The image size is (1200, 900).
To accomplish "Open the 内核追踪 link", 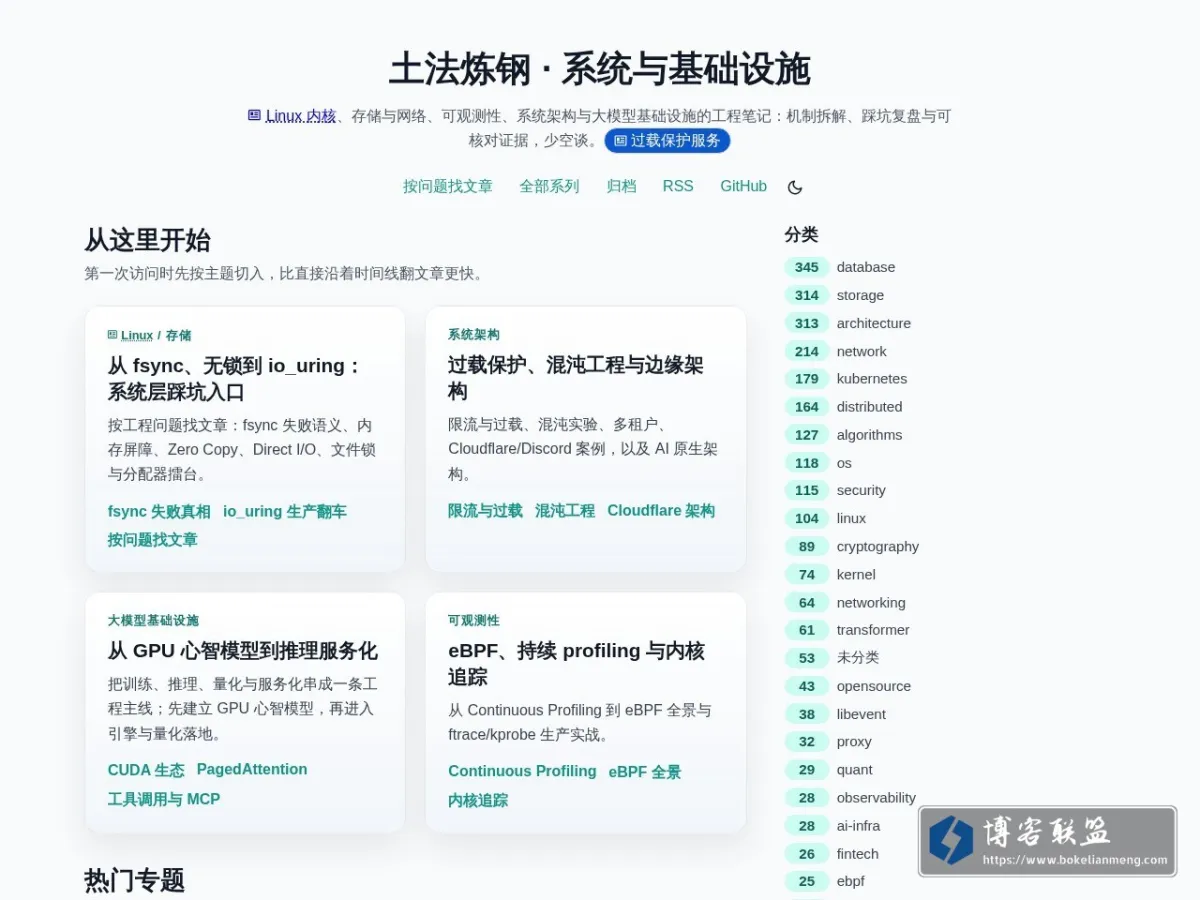I will [x=478, y=800].
